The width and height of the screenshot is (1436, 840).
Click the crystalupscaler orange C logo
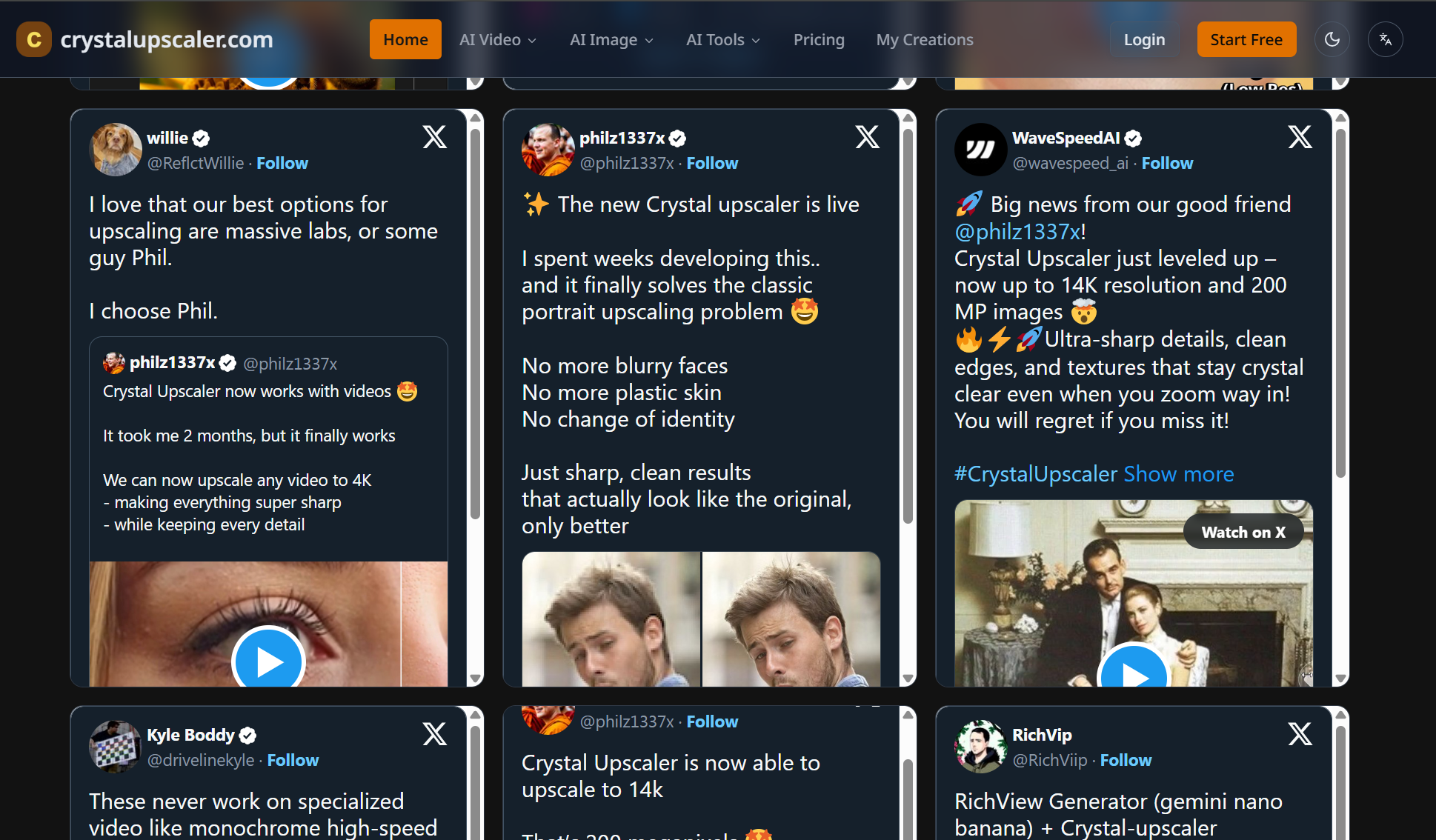(x=33, y=39)
